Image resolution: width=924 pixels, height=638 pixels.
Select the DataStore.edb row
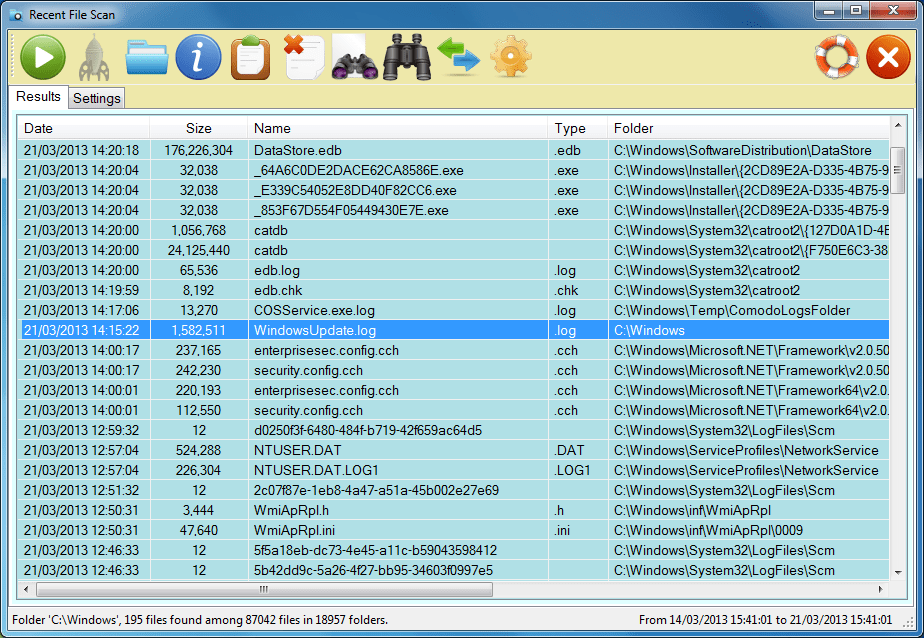click(300, 150)
